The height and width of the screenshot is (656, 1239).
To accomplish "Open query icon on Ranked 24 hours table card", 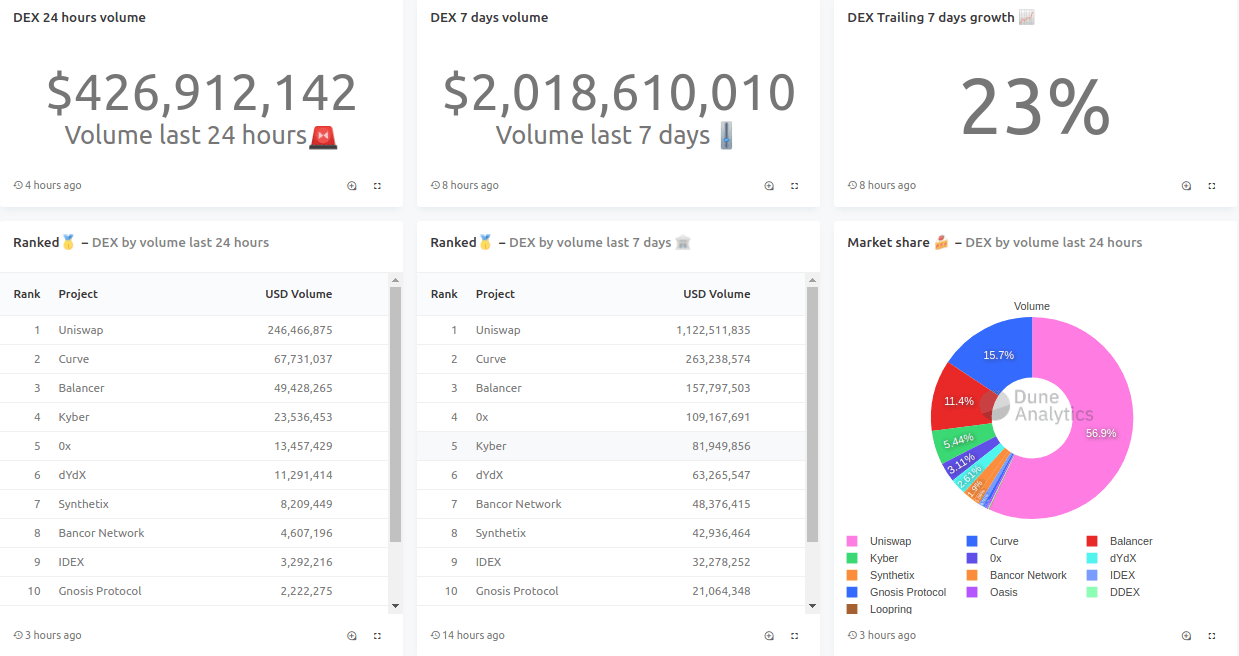I will point(352,636).
